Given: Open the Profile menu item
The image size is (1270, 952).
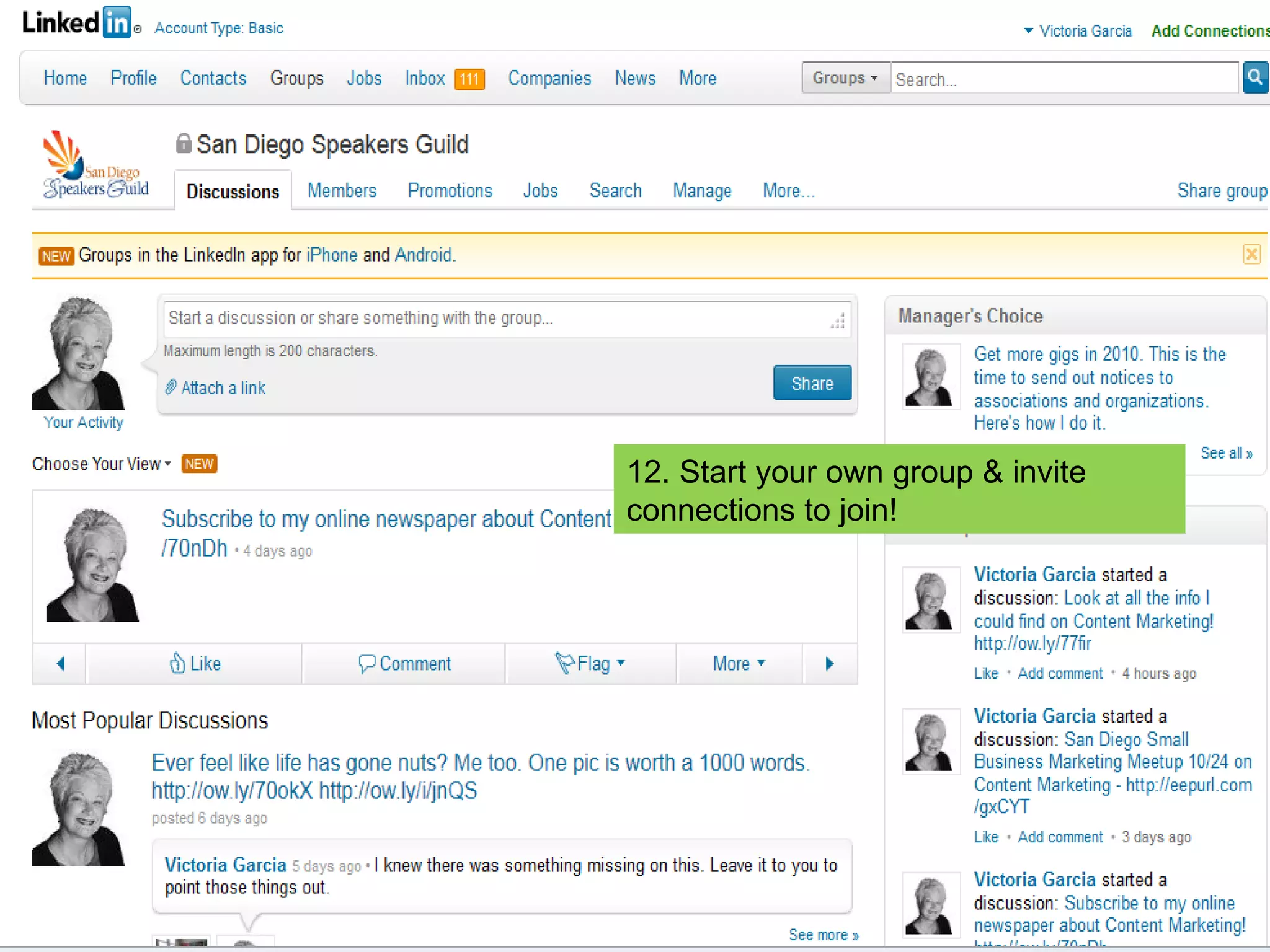Looking at the screenshot, I should tap(133, 78).
